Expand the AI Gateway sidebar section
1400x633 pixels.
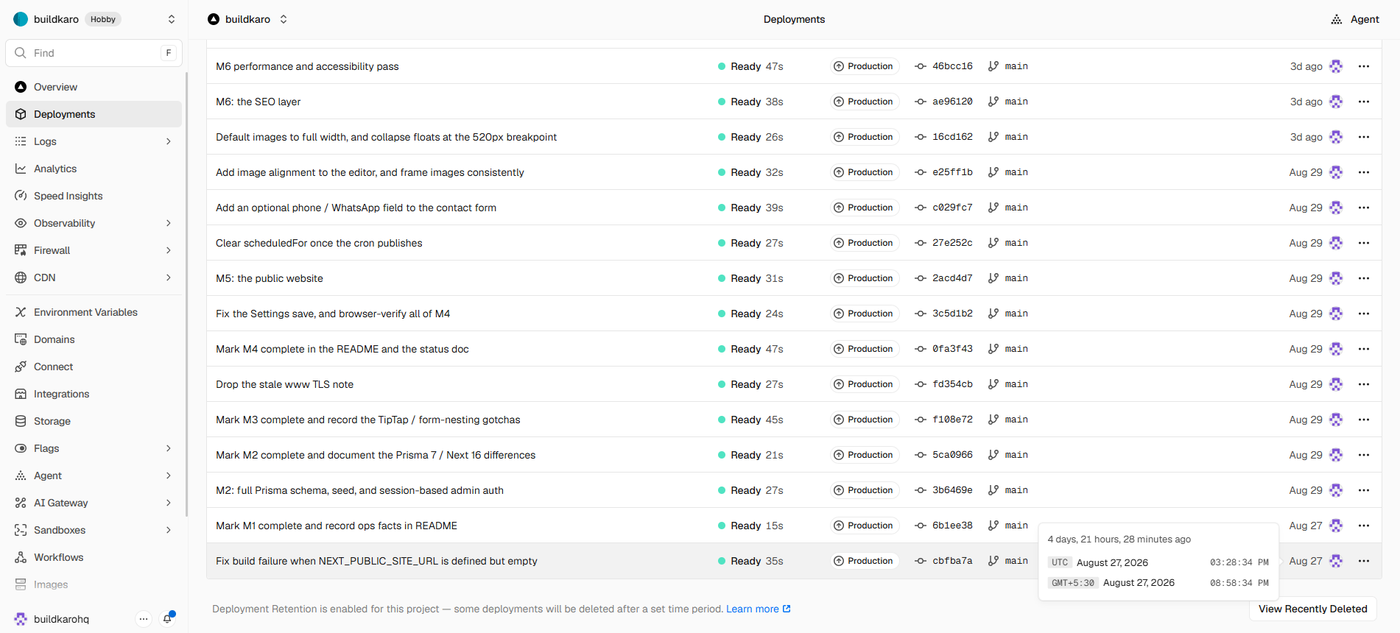[168, 503]
